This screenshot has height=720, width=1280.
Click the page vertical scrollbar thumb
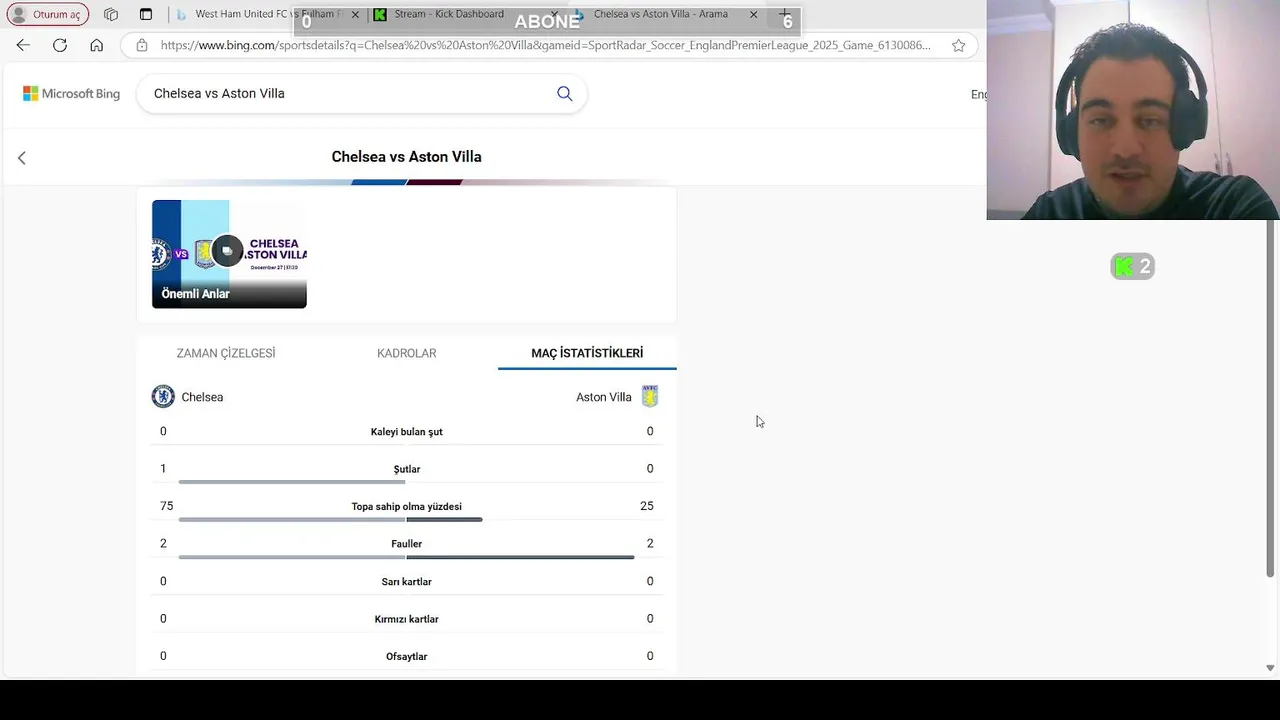point(1271,398)
